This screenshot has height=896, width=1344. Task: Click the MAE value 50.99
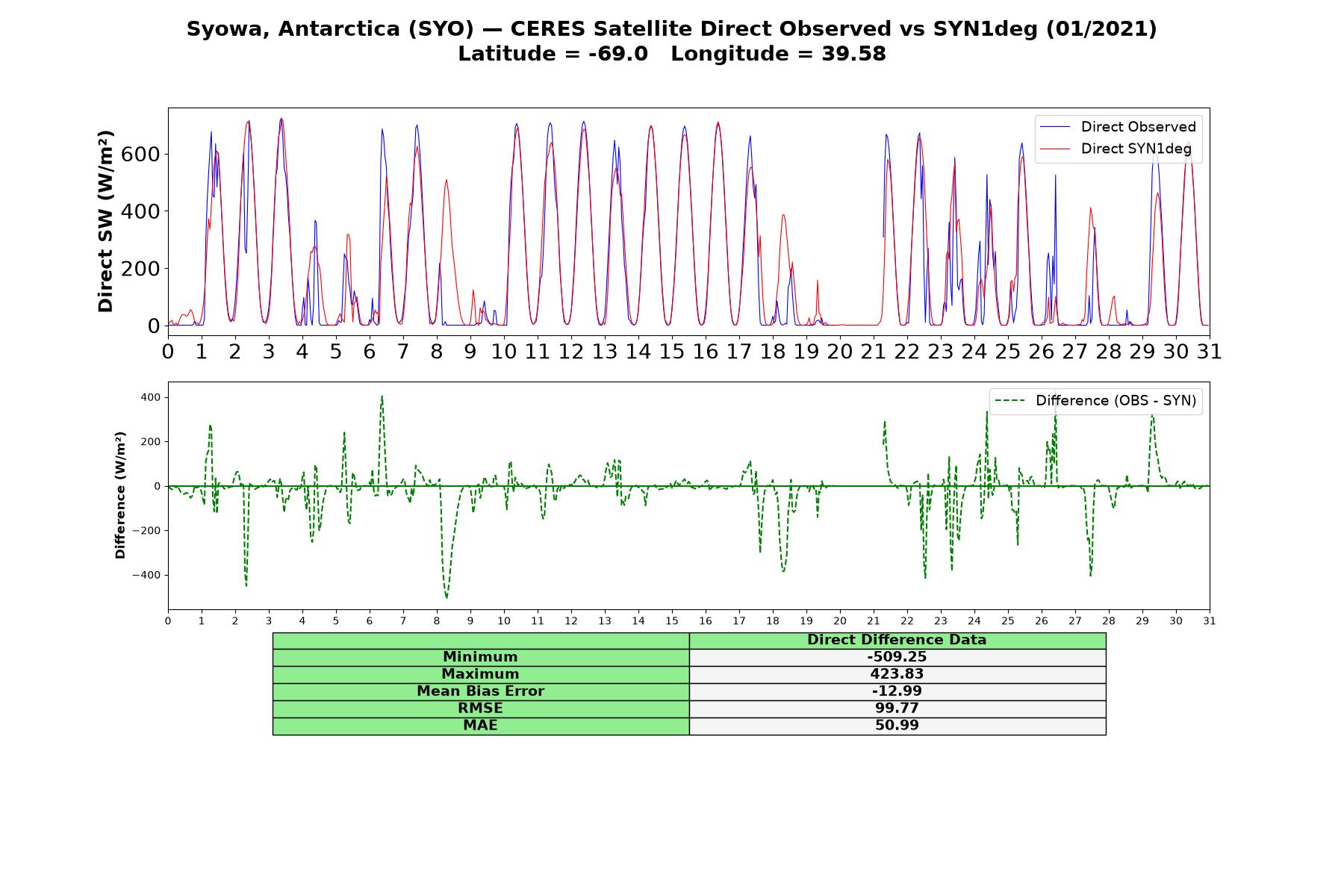[x=897, y=726]
